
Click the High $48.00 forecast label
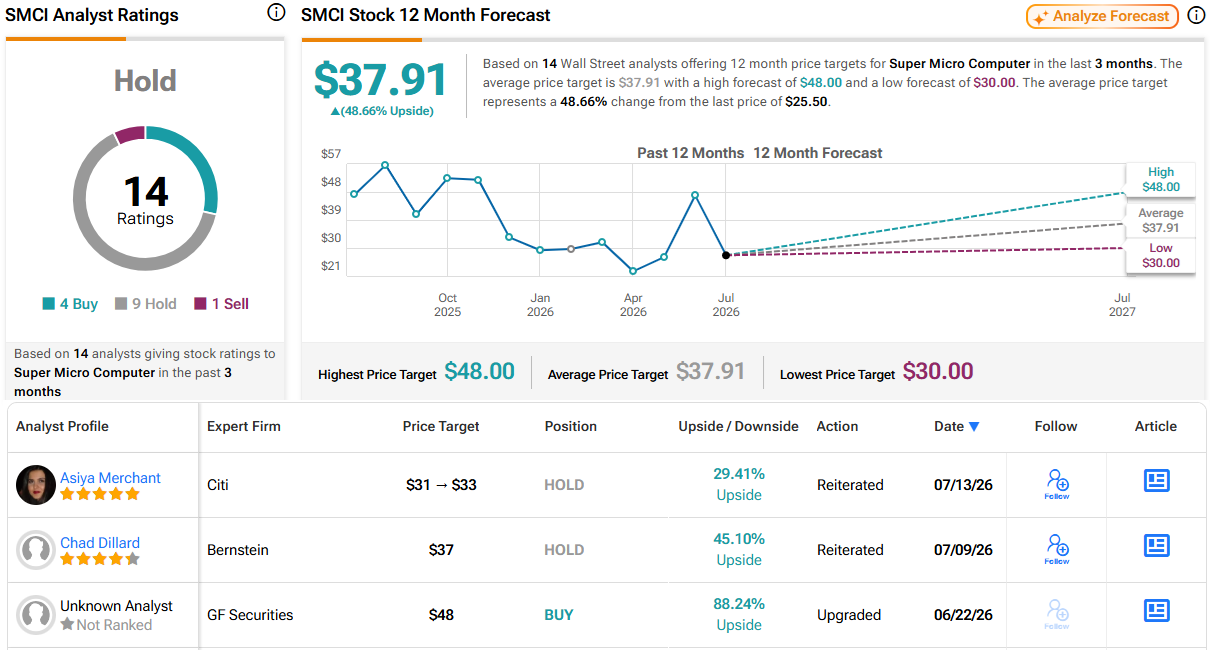click(1161, 180)
